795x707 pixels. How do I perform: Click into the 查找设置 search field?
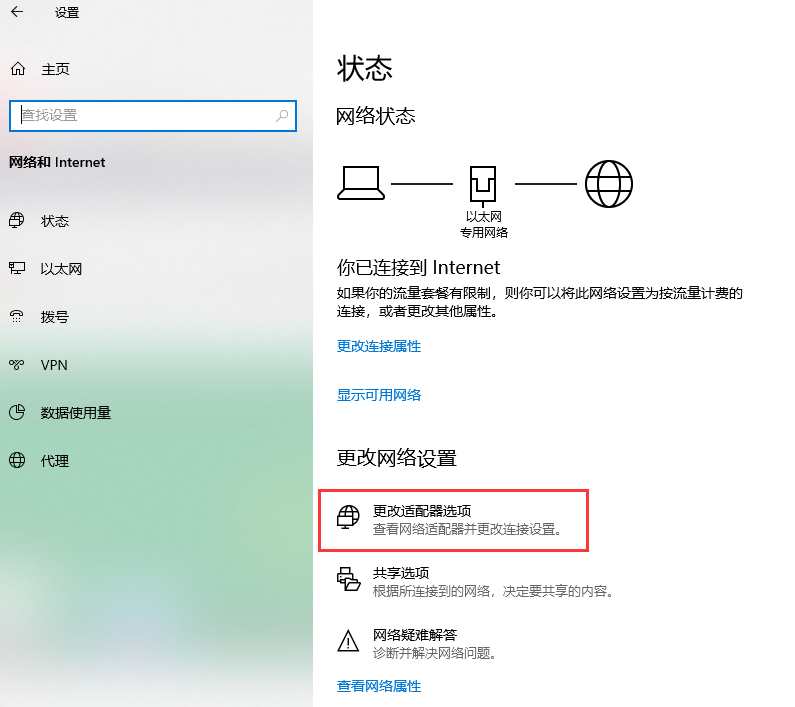[153, 116]
